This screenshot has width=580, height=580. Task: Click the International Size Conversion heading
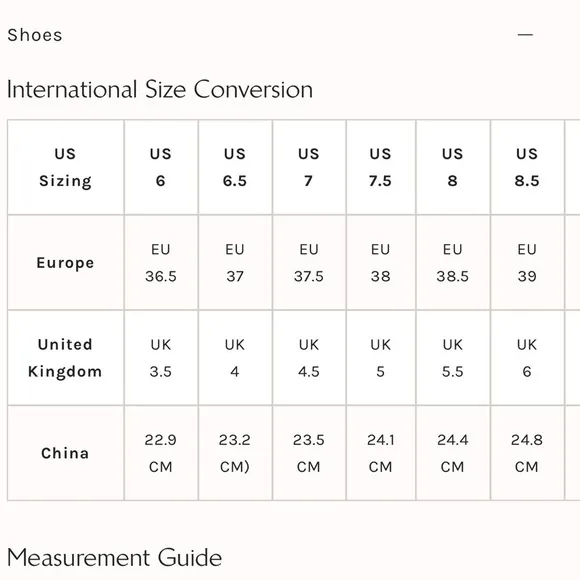tap(160, 90)
